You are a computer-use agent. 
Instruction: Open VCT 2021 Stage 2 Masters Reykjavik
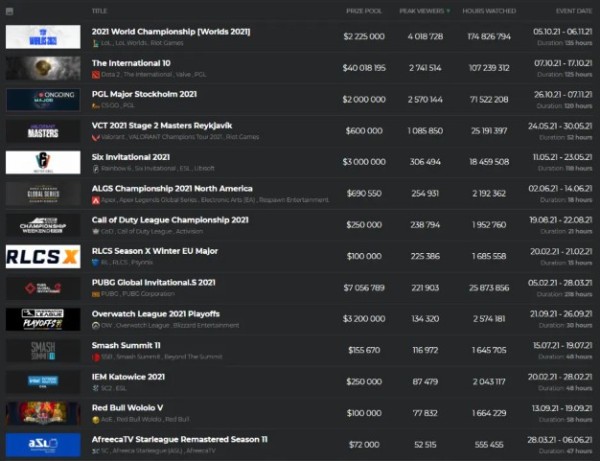pyautogui.click(x=162, y=126)
